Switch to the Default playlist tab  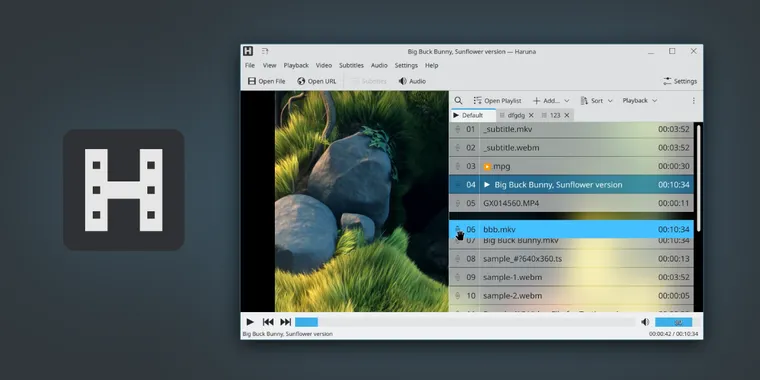pyautogui.click(x=473, y=115)
